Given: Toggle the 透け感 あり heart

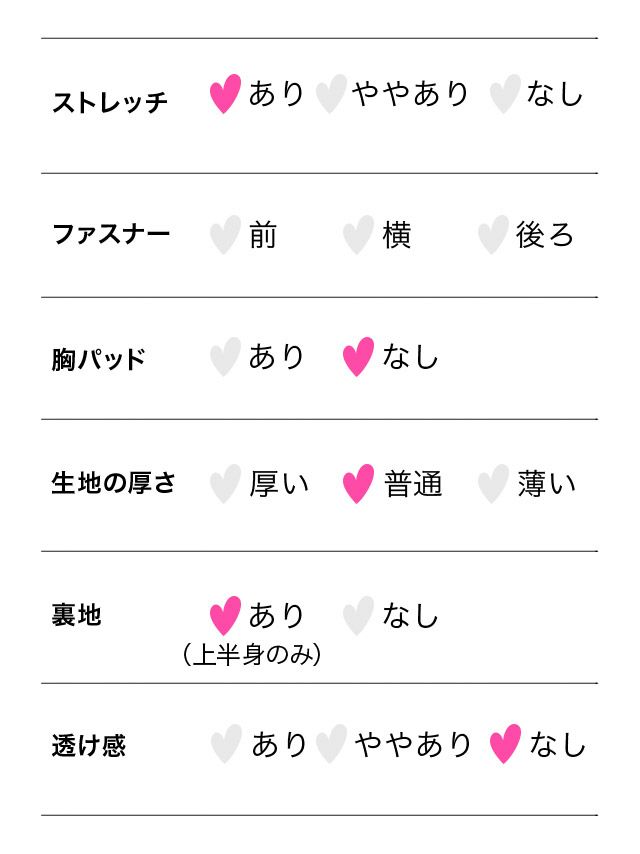Looking at the screenshot, I should click(226, 745).
